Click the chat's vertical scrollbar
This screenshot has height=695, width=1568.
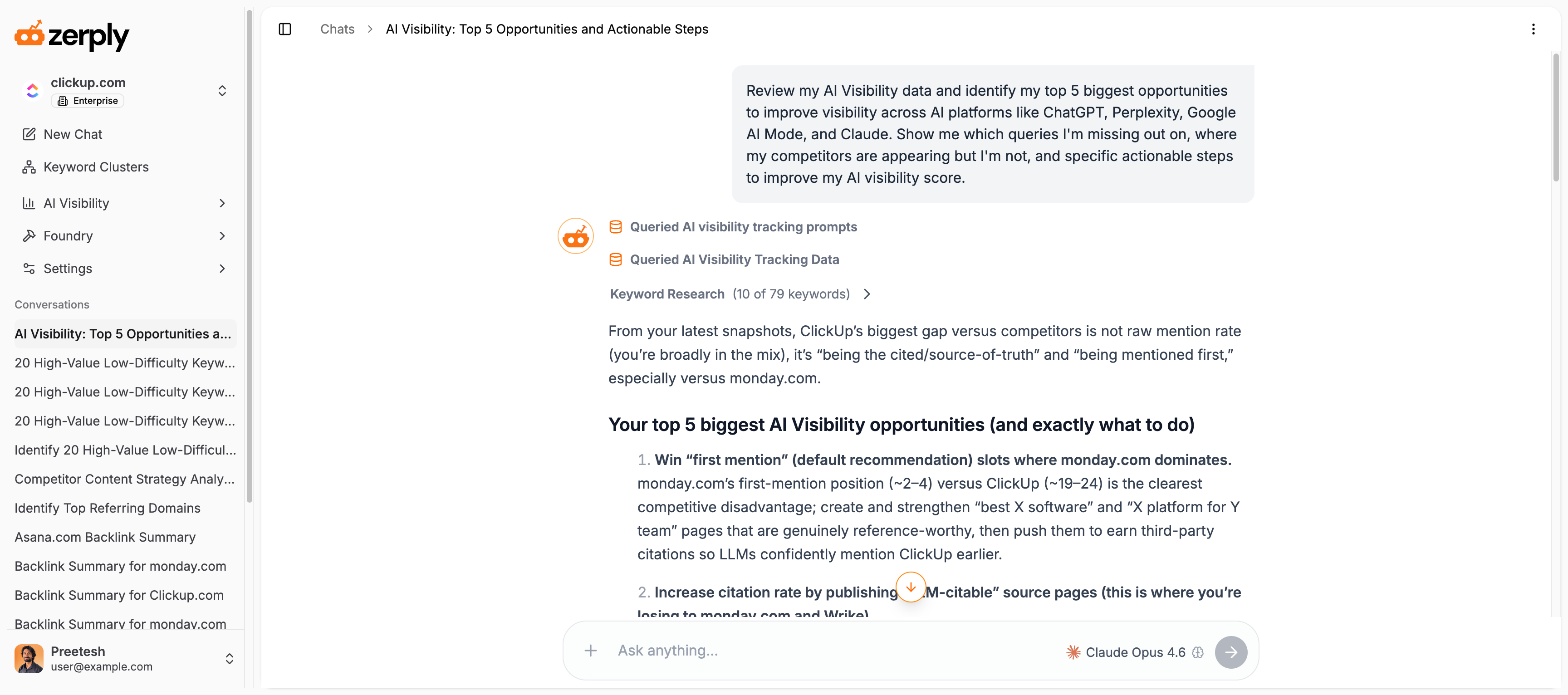[1556, 116]
